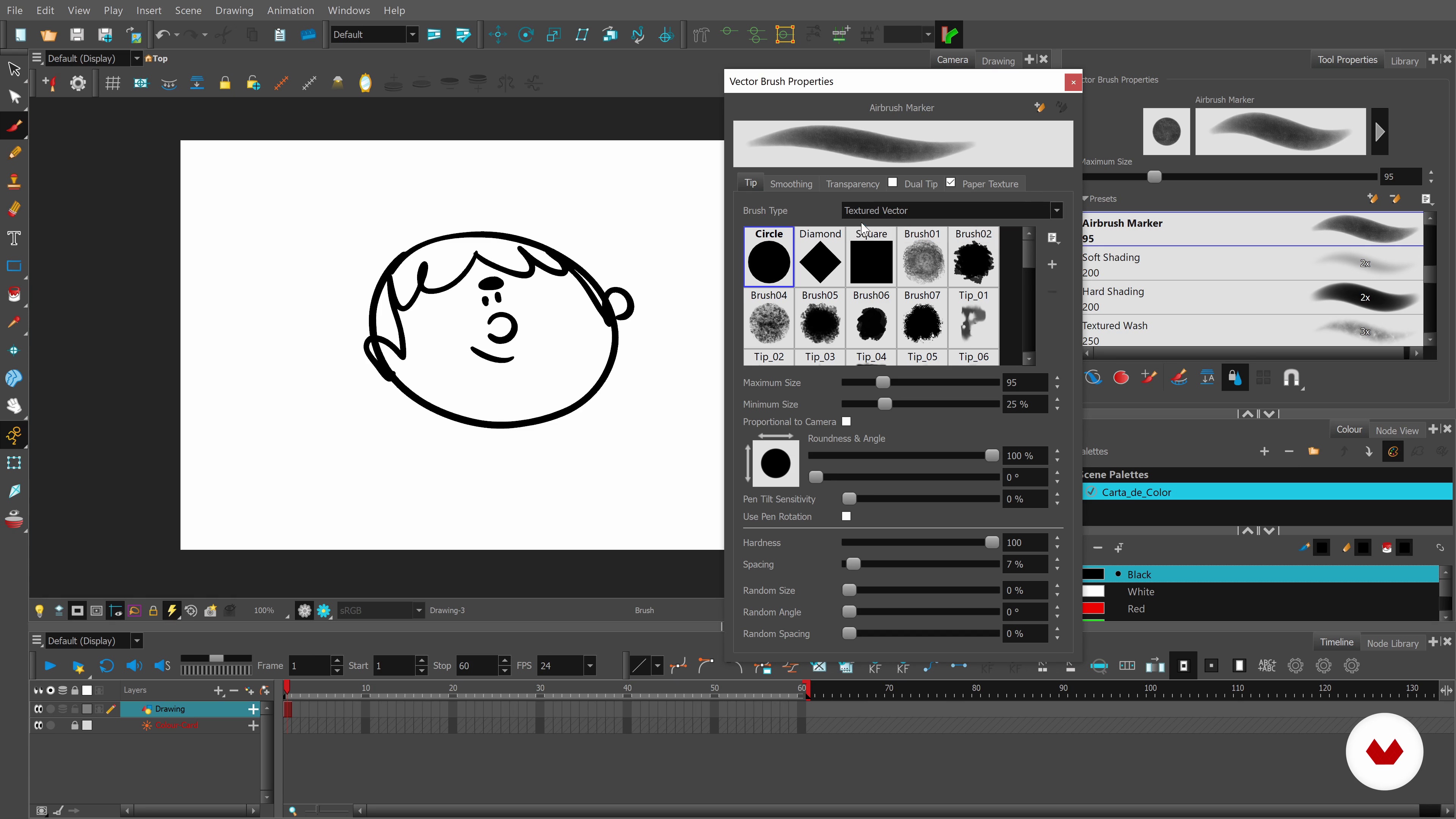Toggle the light table bulb icon
1456x819 pixels.
point(39,610)
